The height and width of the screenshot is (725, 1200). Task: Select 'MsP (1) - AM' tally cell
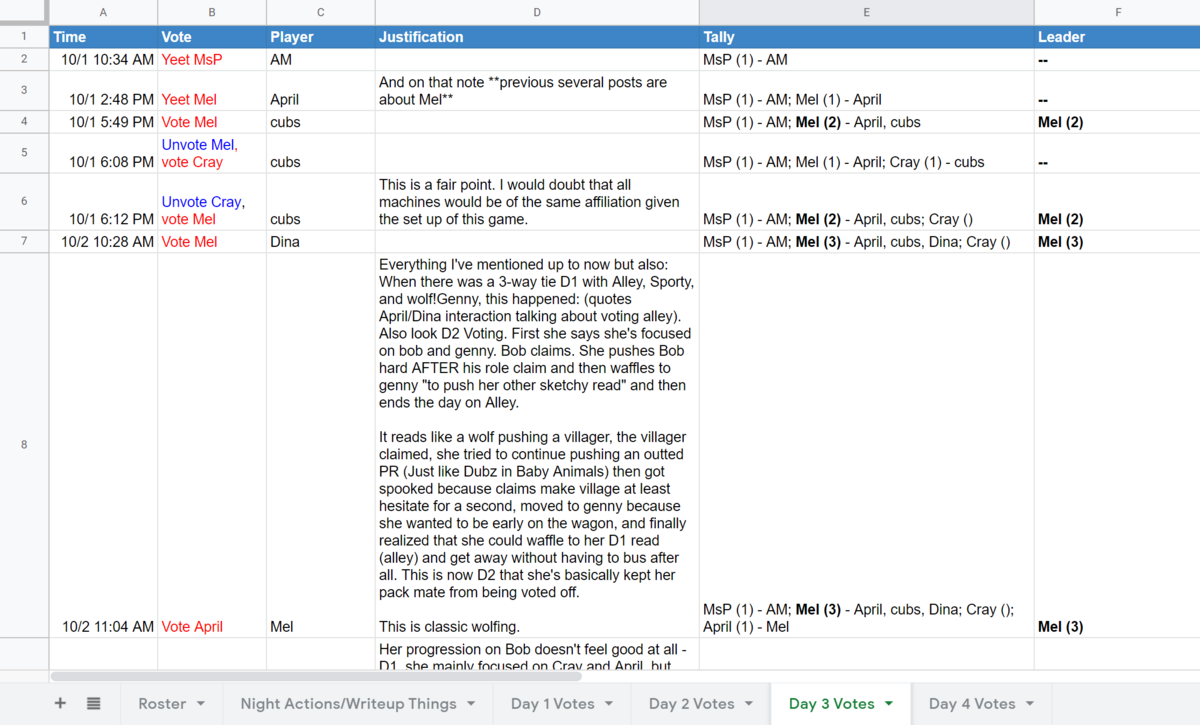[866, 60]
